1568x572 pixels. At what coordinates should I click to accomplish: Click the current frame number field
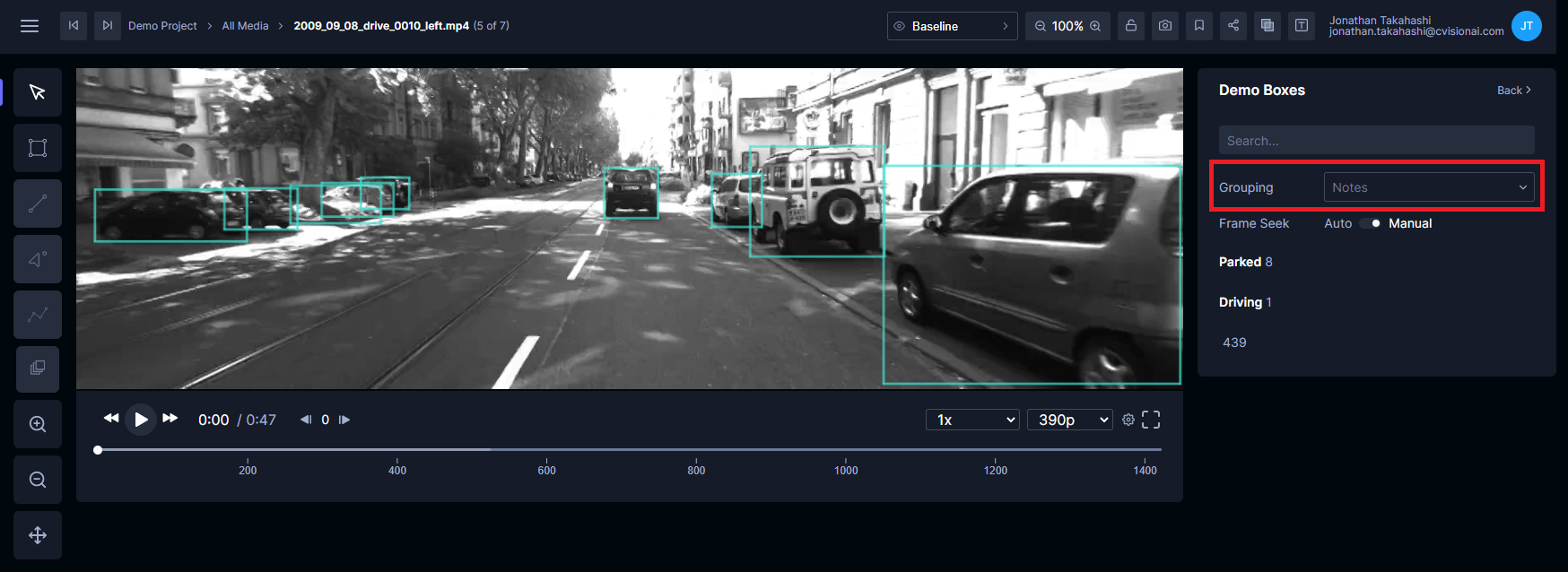[x=326, y=420]
